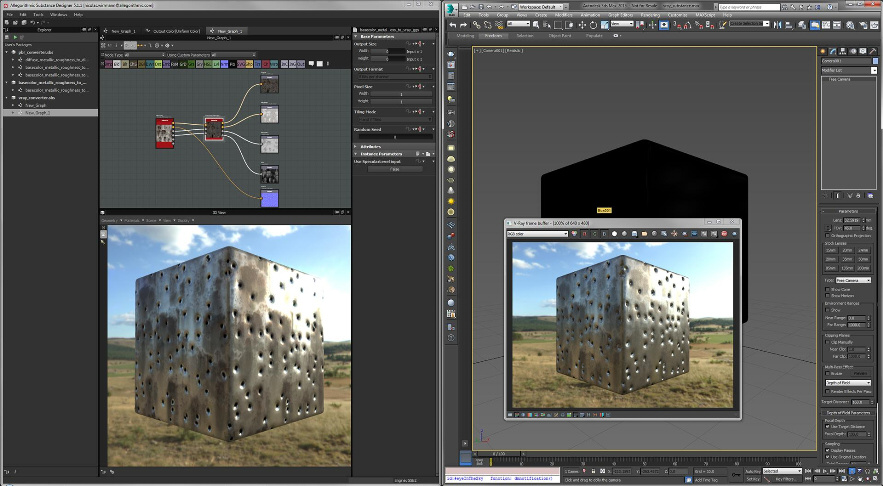Select the Unlink Selection tool

tap(488, 25)
